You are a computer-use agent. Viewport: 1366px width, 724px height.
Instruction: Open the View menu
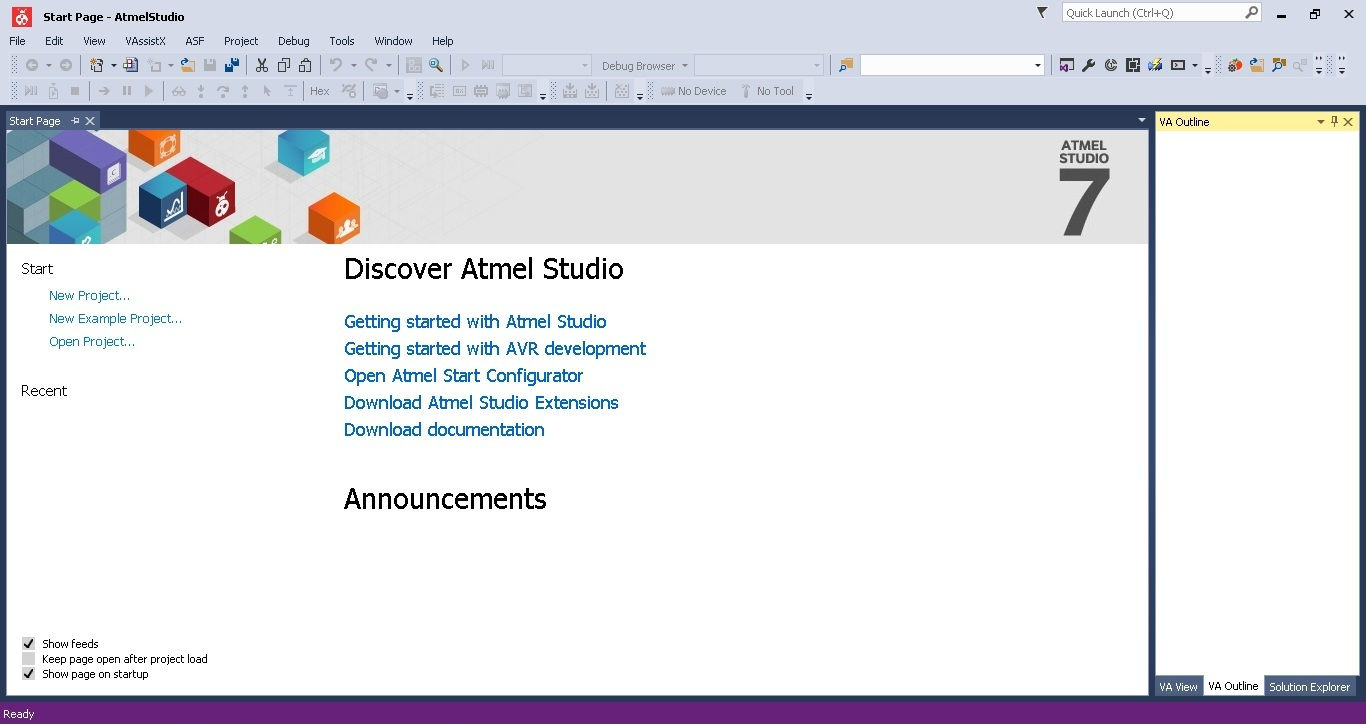tap(94, 41)
